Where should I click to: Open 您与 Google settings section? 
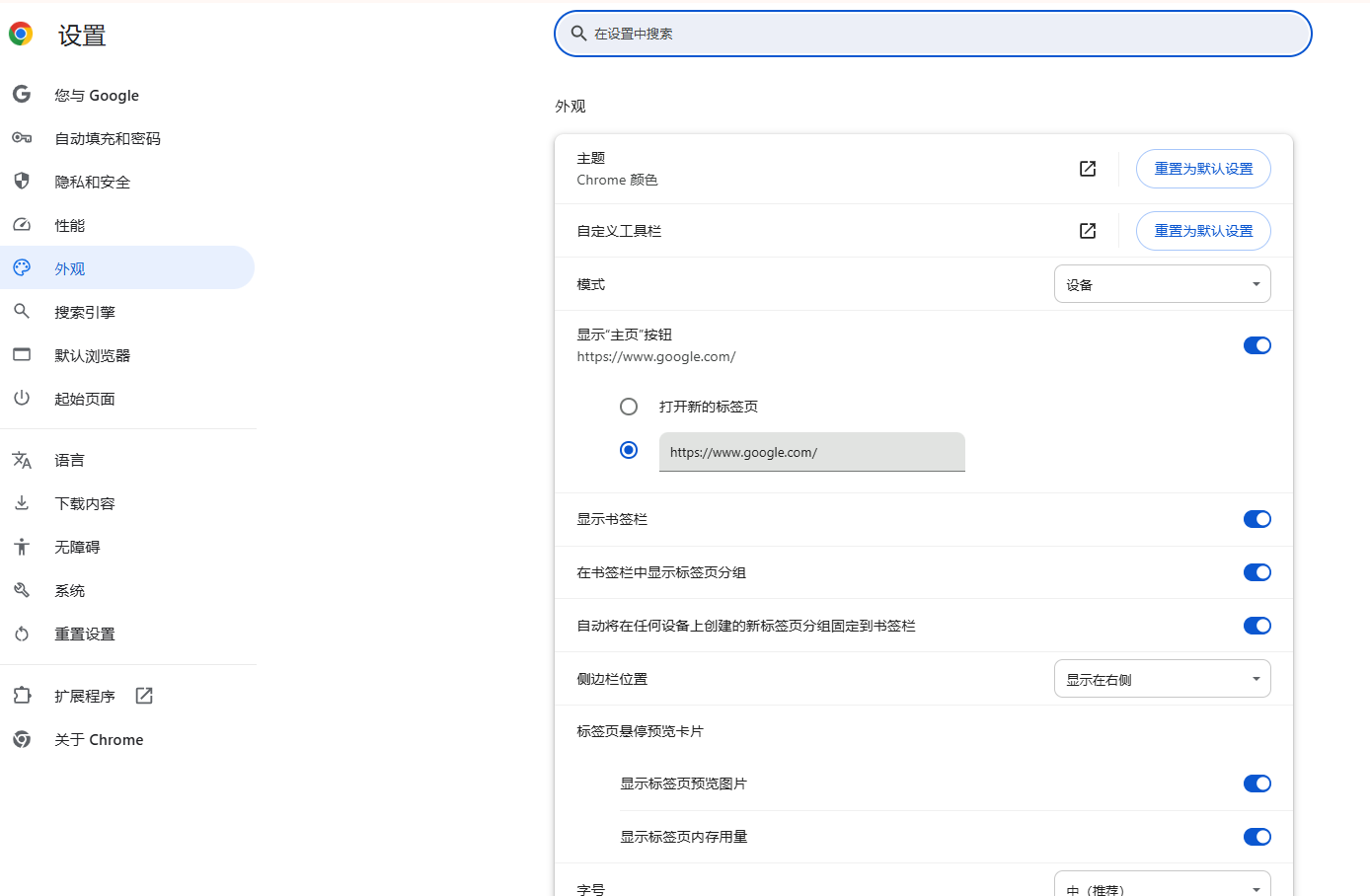pos(127,95)
